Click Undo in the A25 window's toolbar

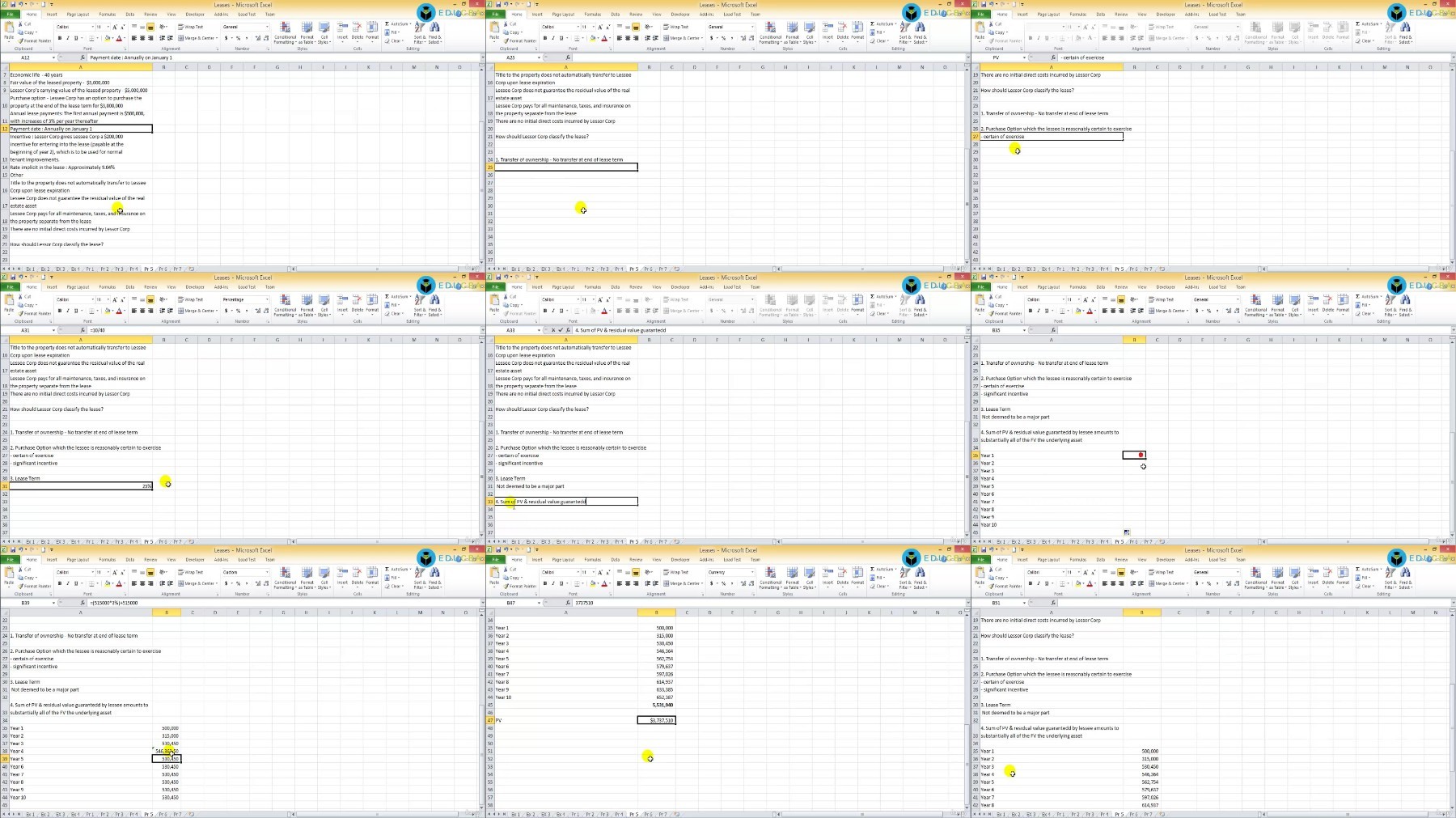click(506, 4)
